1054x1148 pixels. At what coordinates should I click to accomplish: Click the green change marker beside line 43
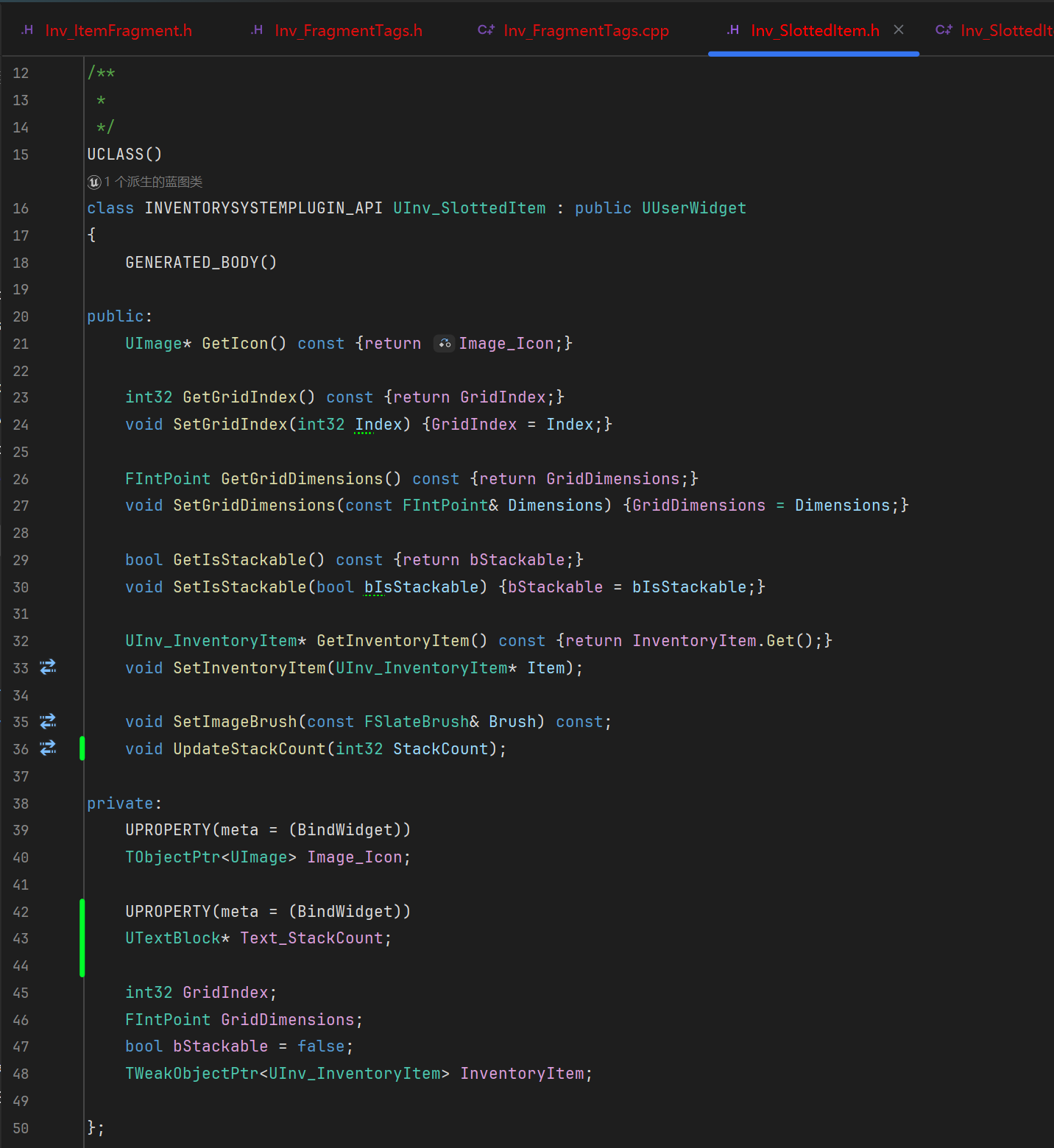(x=82, y=938)
